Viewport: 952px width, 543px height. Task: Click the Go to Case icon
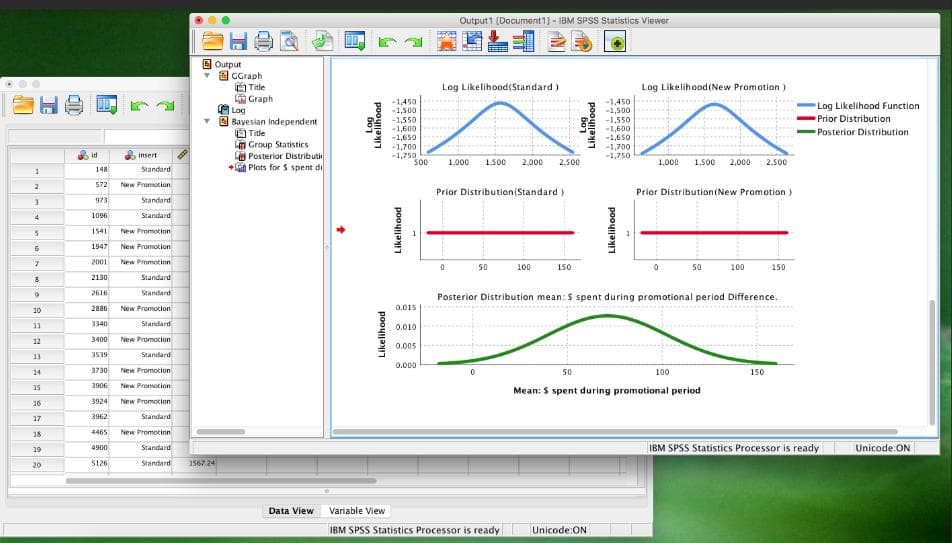coord(472,41)
